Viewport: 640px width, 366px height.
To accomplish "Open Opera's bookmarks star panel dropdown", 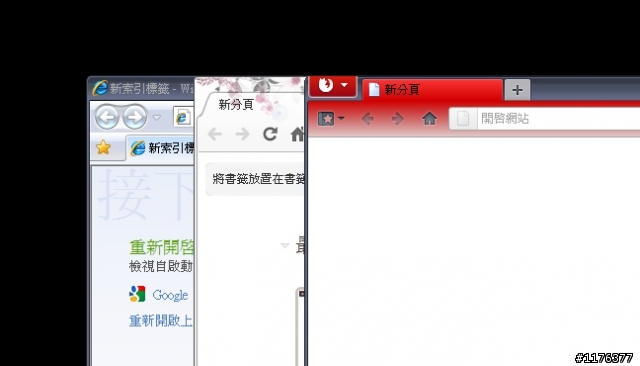I will click(331, 119).
